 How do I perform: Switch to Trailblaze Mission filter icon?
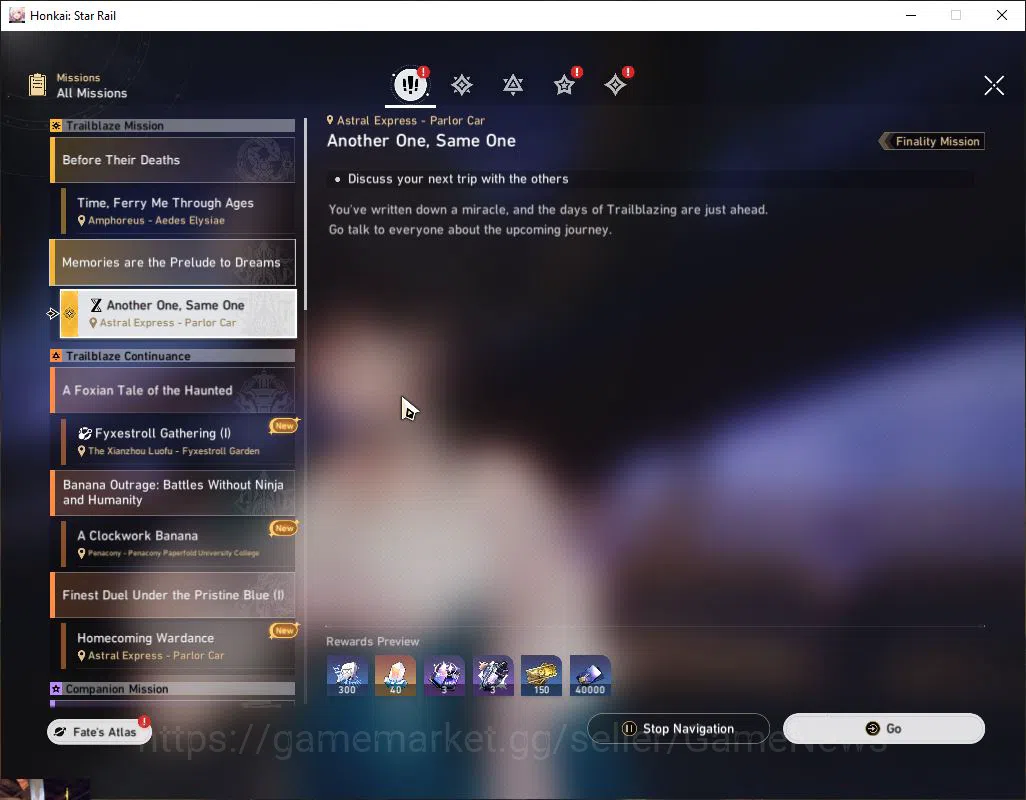(462, 85)
